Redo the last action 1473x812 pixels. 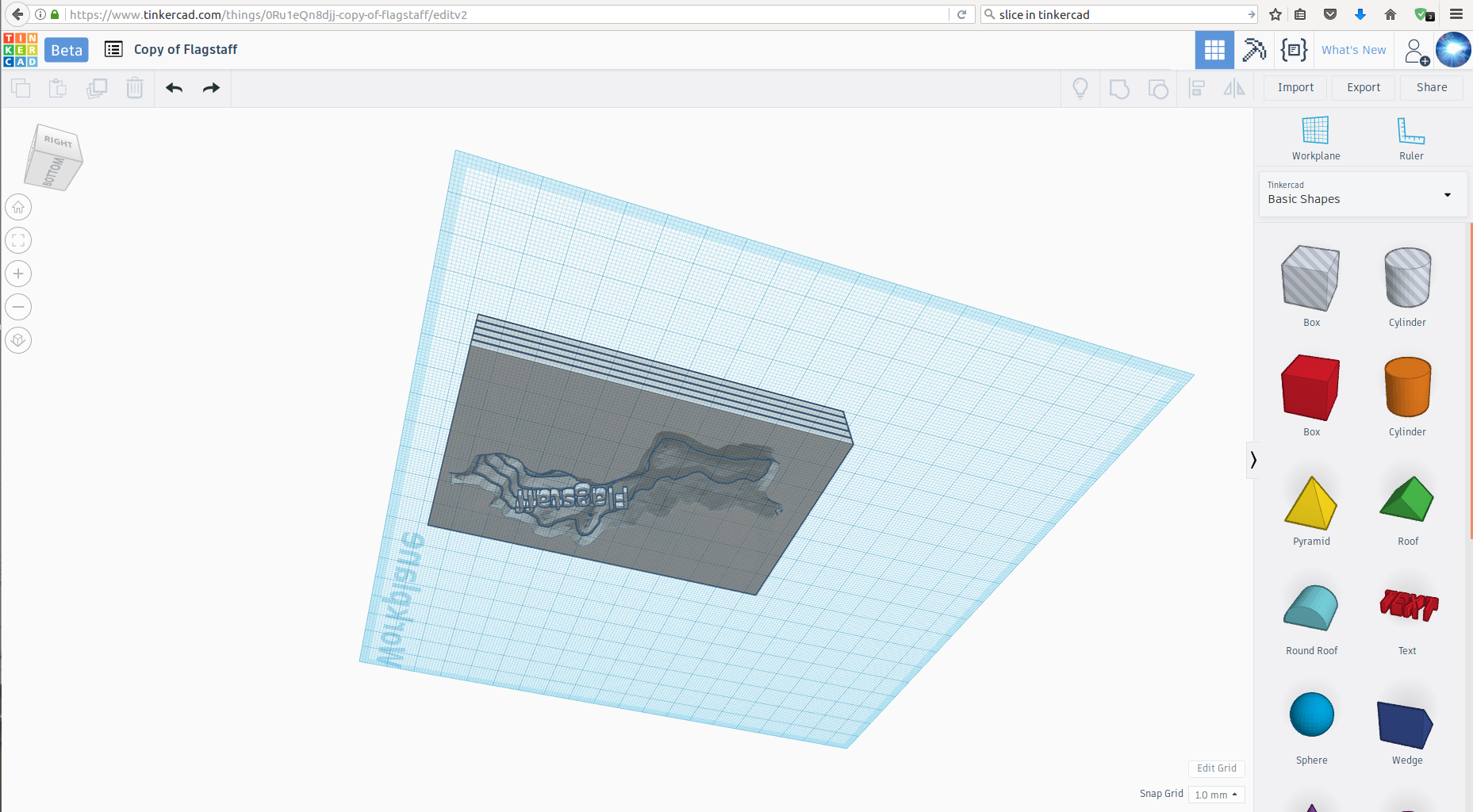[211, 88]
